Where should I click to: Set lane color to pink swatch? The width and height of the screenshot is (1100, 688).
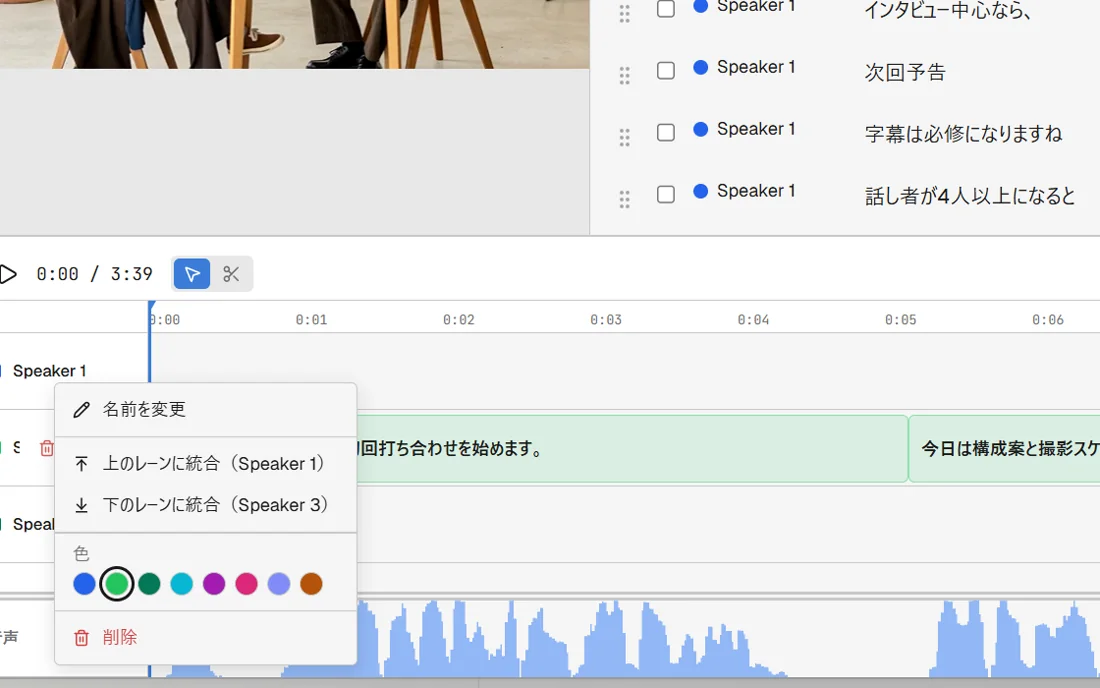click(246, 584)
